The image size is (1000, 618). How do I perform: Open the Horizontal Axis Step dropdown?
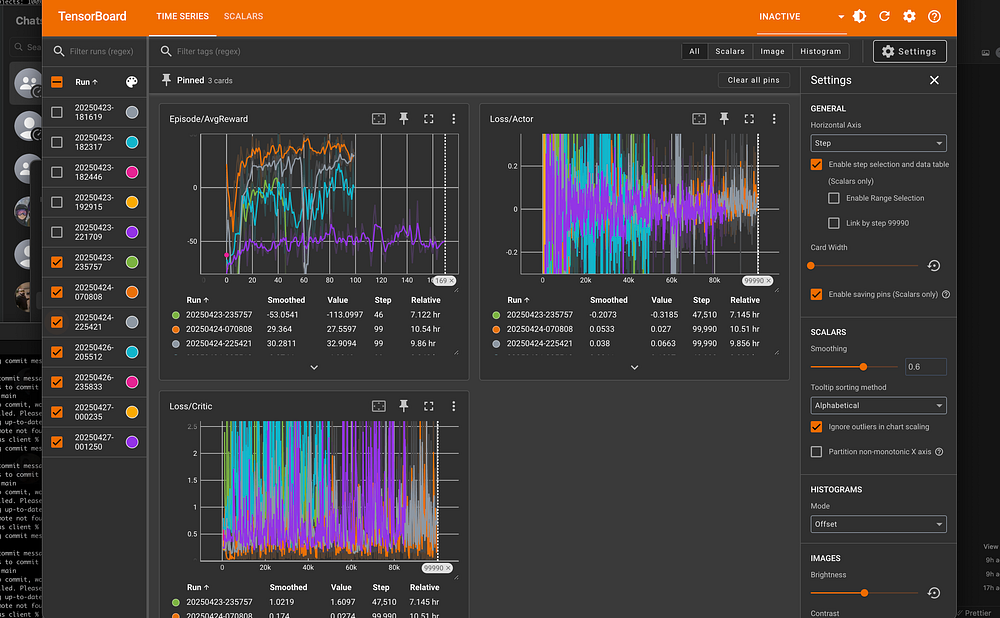[x=878, y=143]
